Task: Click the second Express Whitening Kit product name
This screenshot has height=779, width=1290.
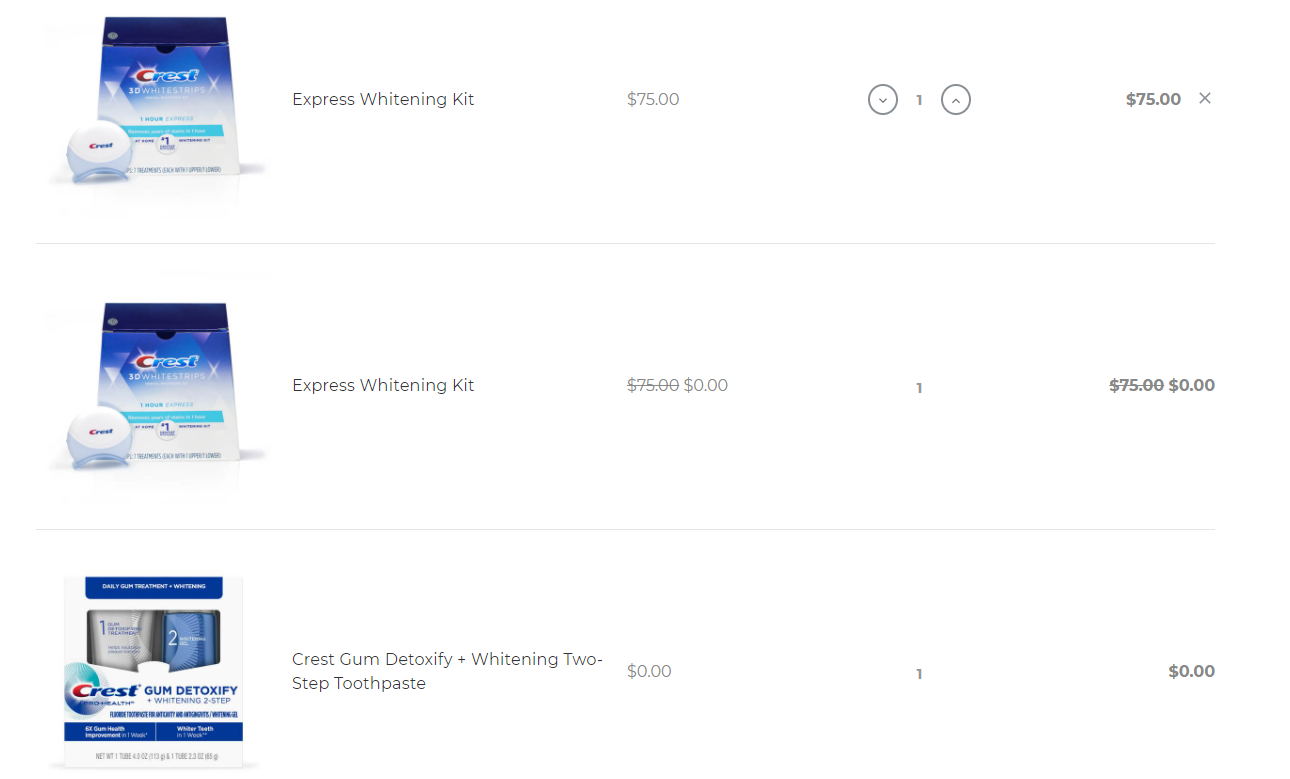Action: 383,385
